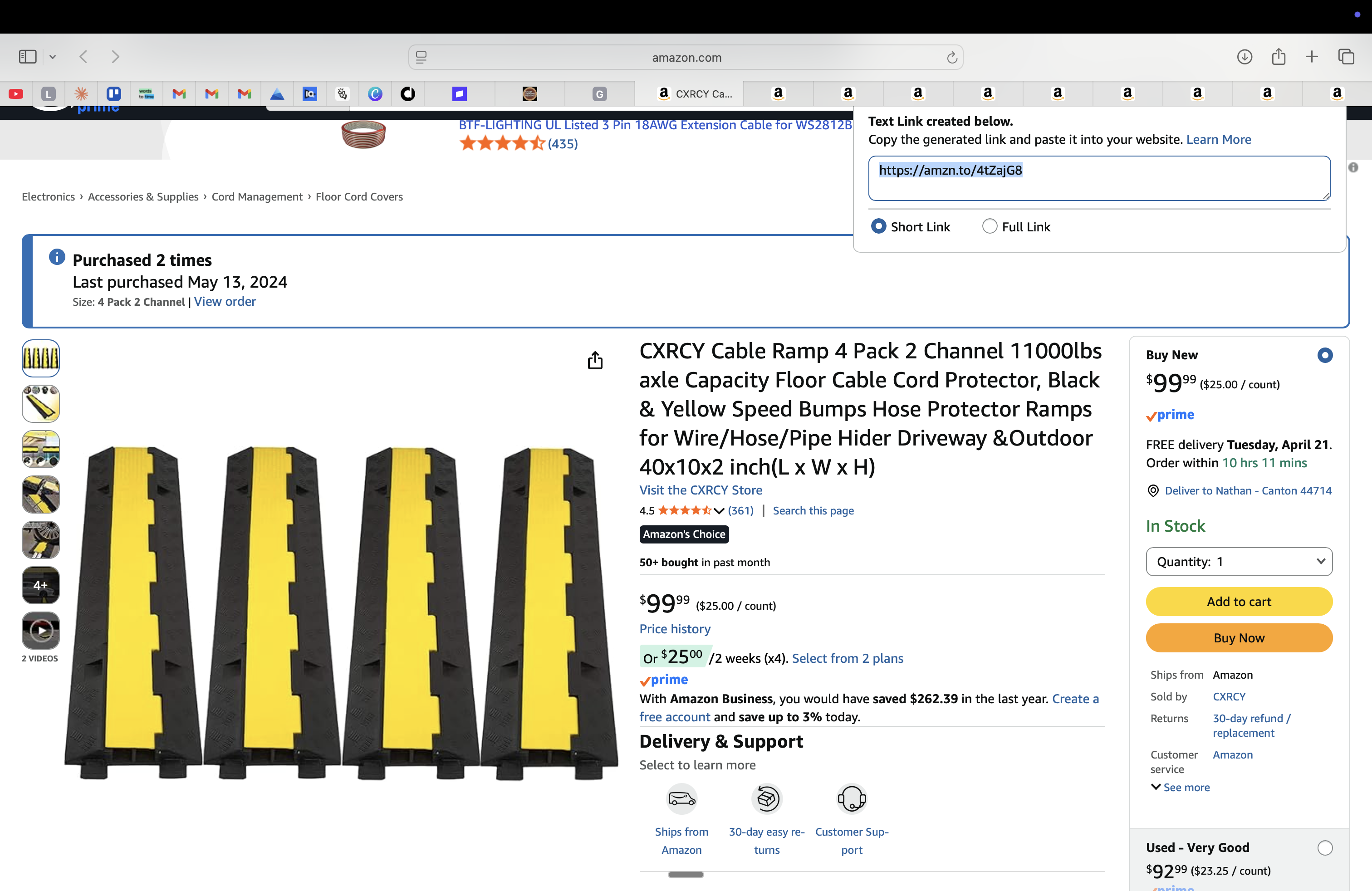1372x891 pixels.
Task: Click Search this page link
Action: pos(813,511)
